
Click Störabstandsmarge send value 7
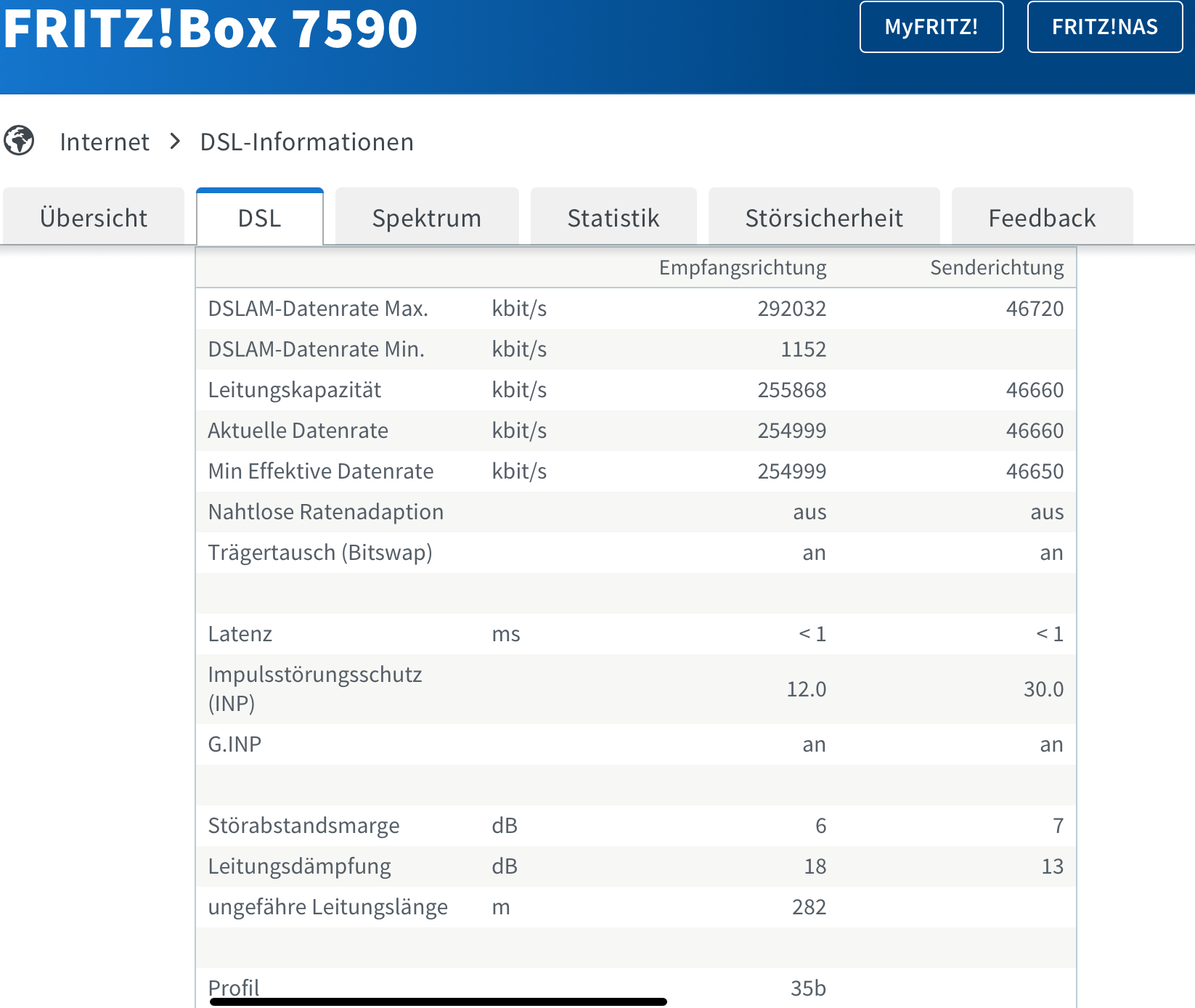pyautogui.click(x=1059, y=826)
